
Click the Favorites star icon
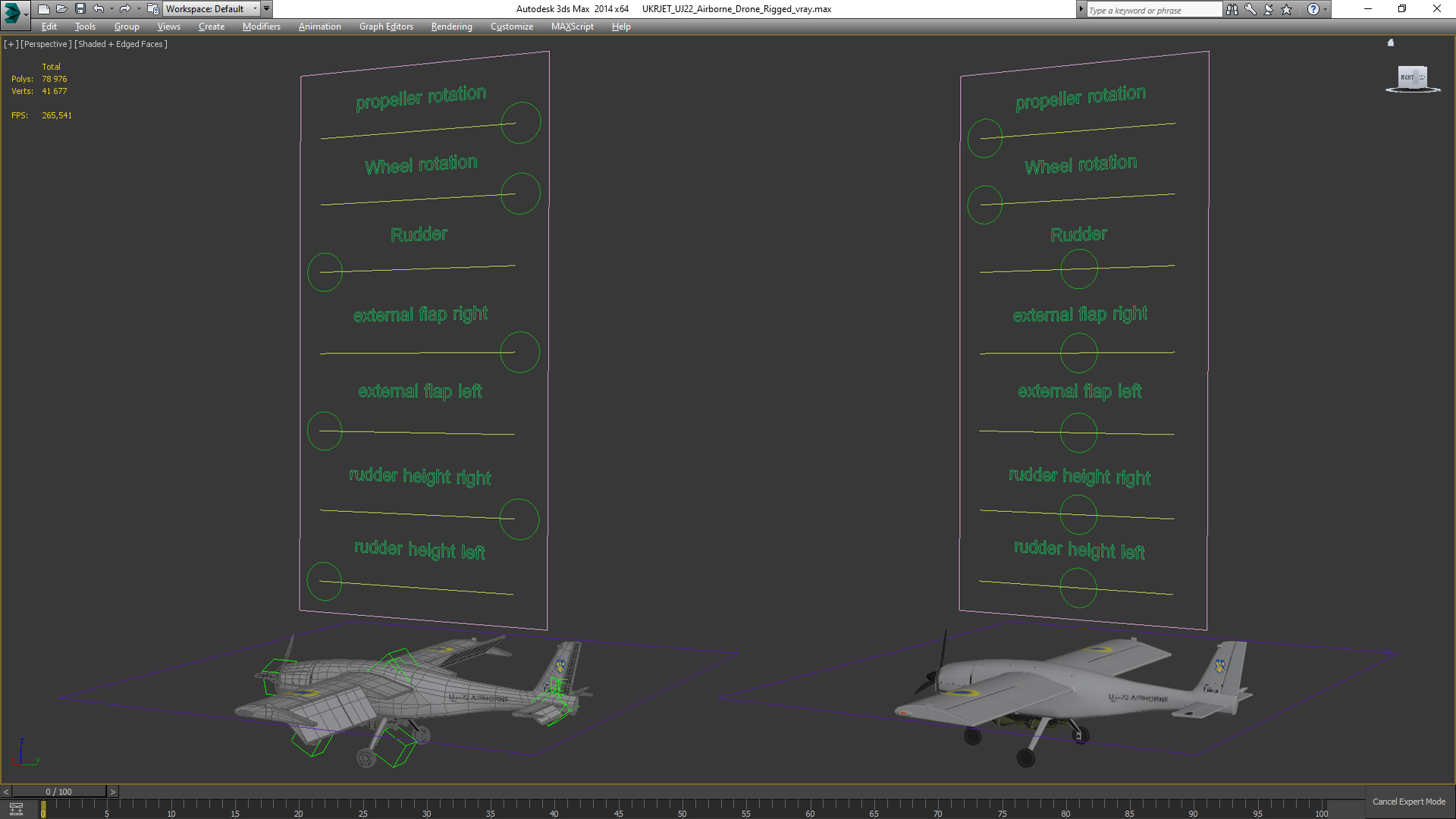click(1287, 9)
